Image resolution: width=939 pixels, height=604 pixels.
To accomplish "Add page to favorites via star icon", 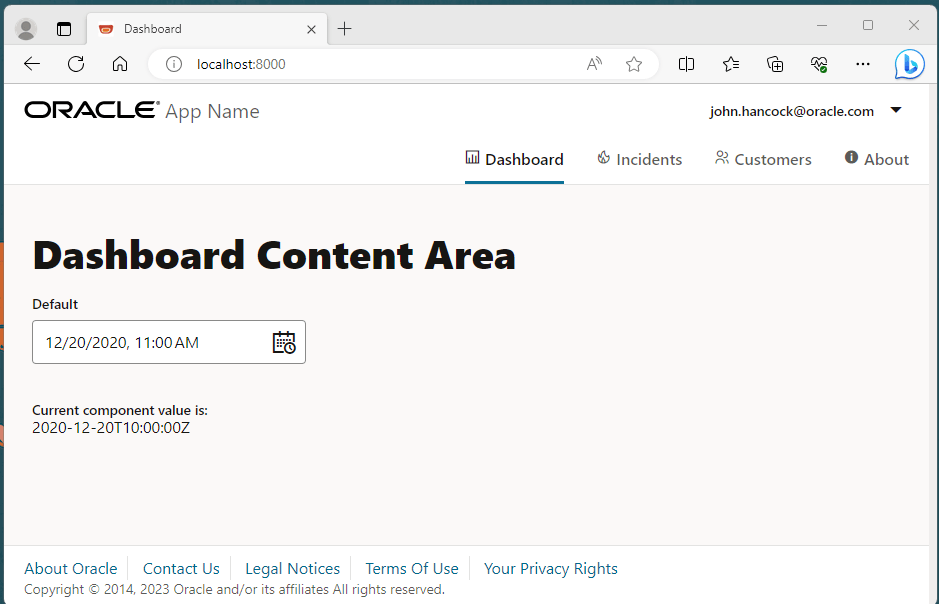I will [x=633, y=64].
